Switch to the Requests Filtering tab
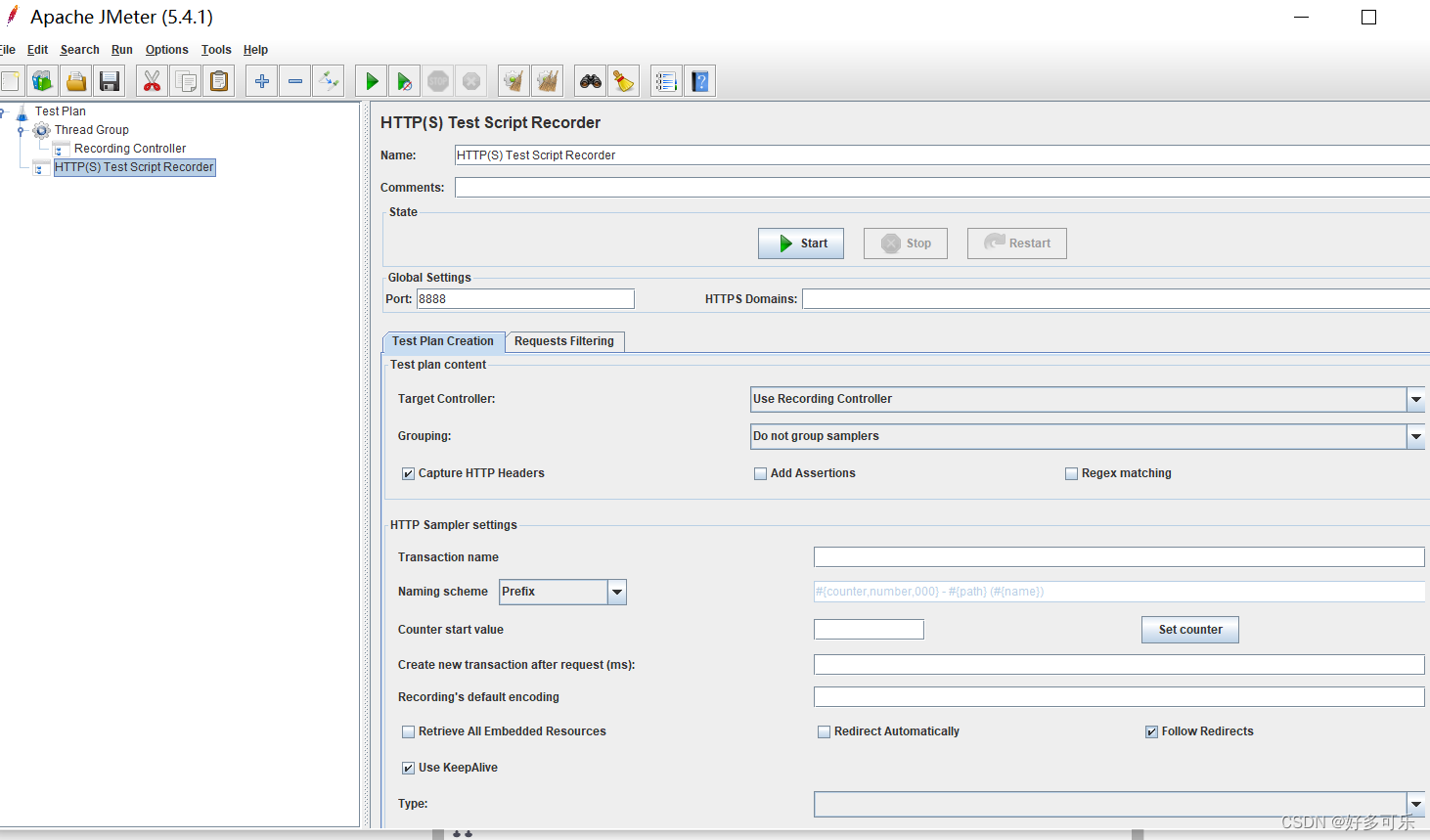Image resolution: width=1430 pixels, height=840 pixels. (564, 341)
